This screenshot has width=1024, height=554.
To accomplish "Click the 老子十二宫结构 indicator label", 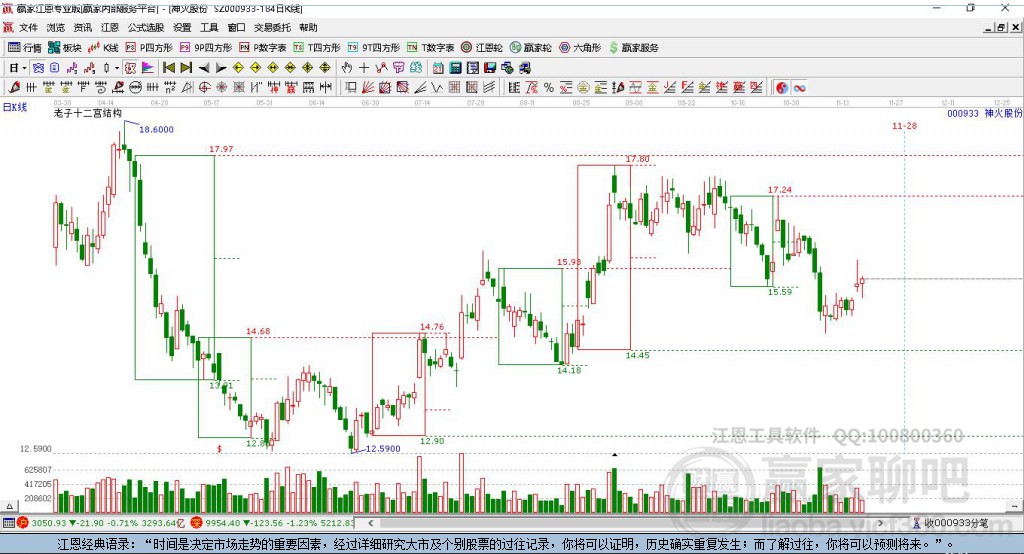I will pyautogui.click(x=88, y=113).
